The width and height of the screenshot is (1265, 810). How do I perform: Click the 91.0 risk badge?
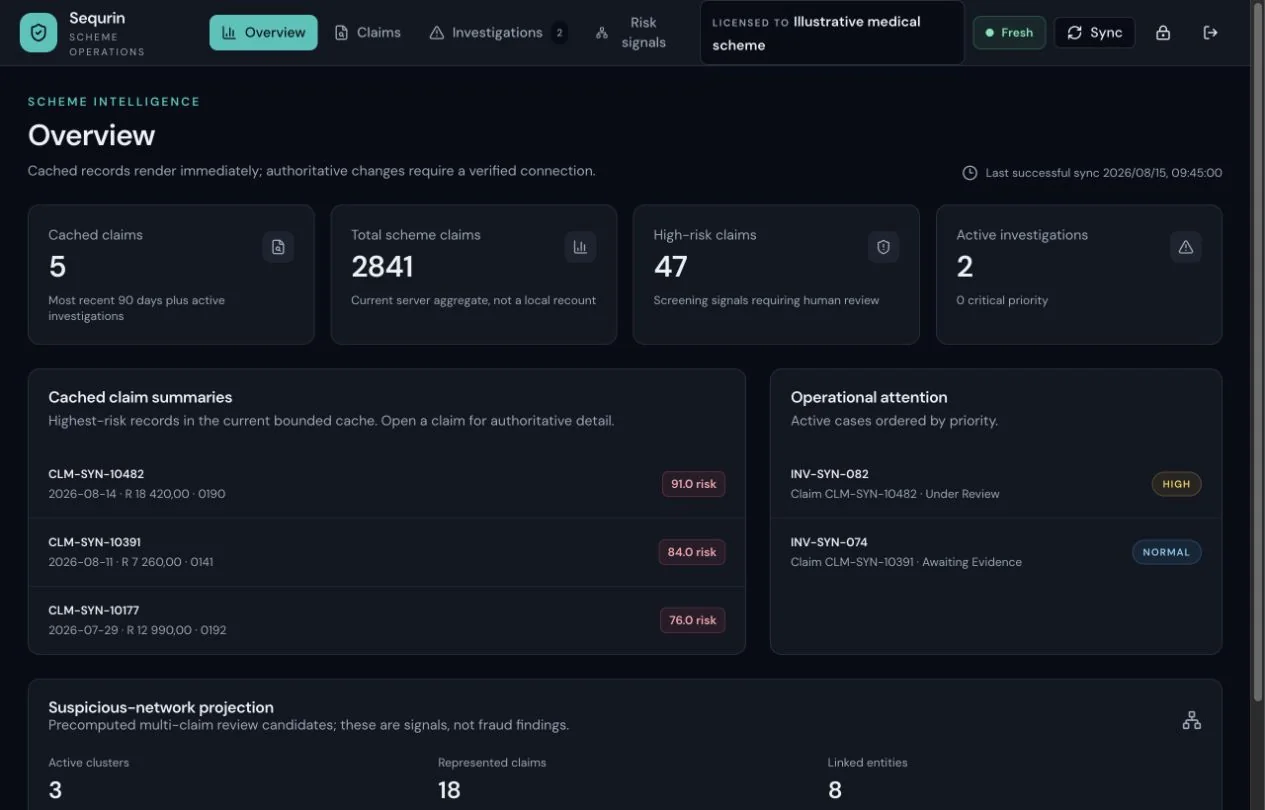(693, 484)
